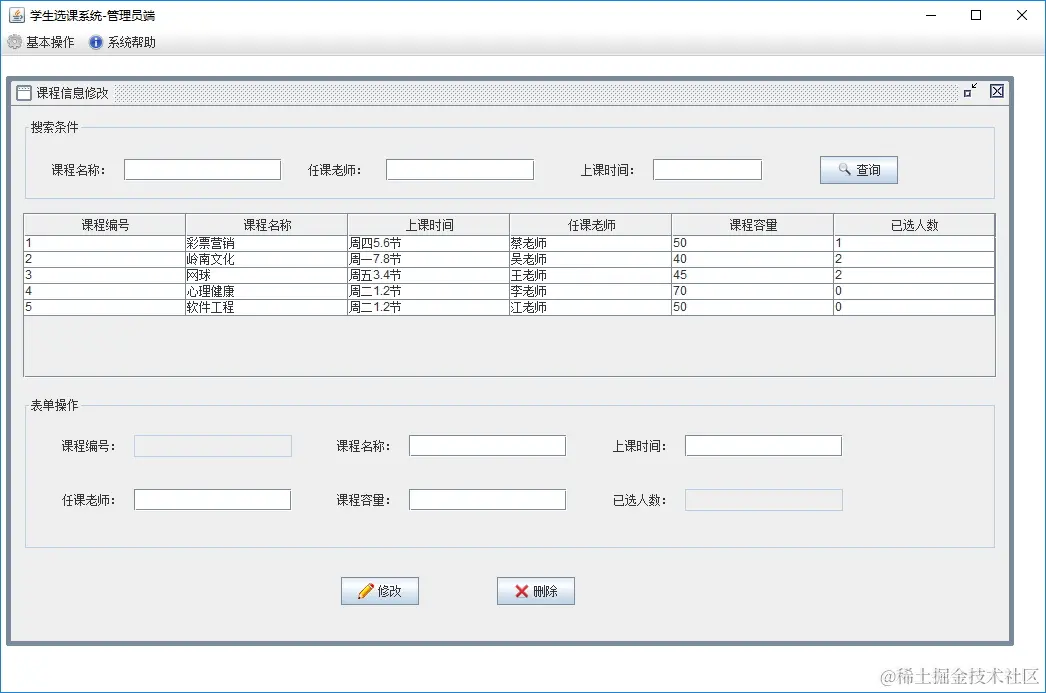The image size is (1046, 693).
Task: Focus the form 上课时间 input field
Action: (x=763, y=446)
